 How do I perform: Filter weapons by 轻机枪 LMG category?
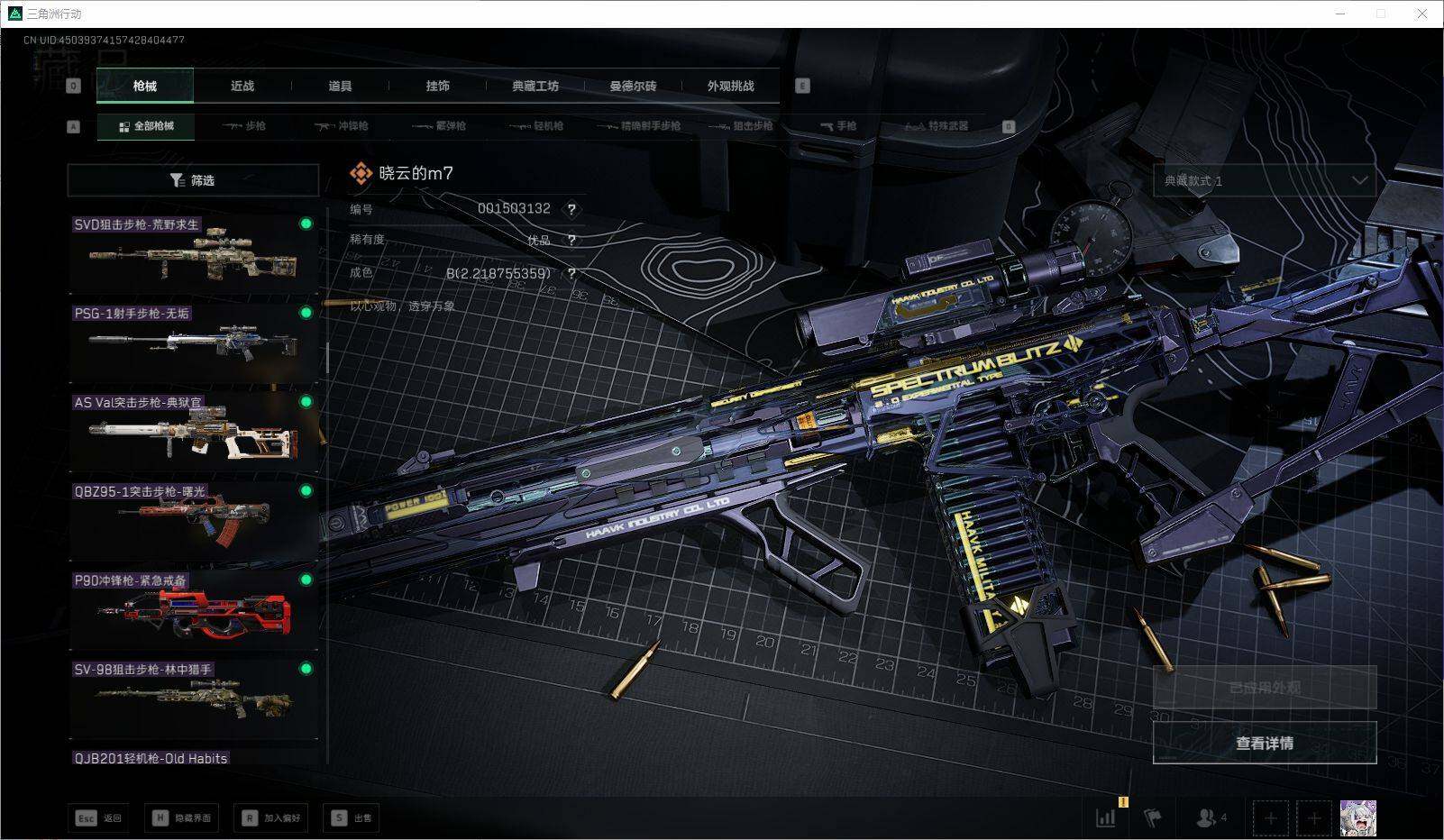pyautogui.click(x=536, y=126)
